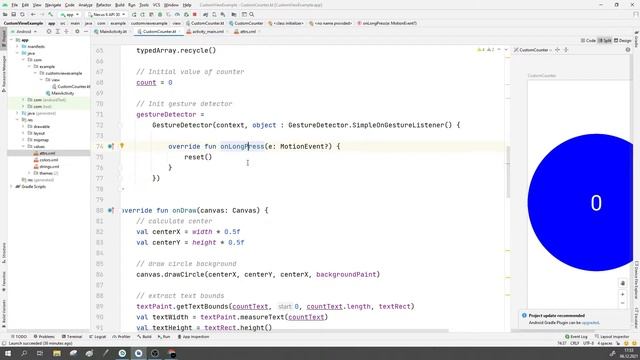Open Resource Manager side panel tab
This screenshot has height=360, width=640.
[x=4, y=74]
